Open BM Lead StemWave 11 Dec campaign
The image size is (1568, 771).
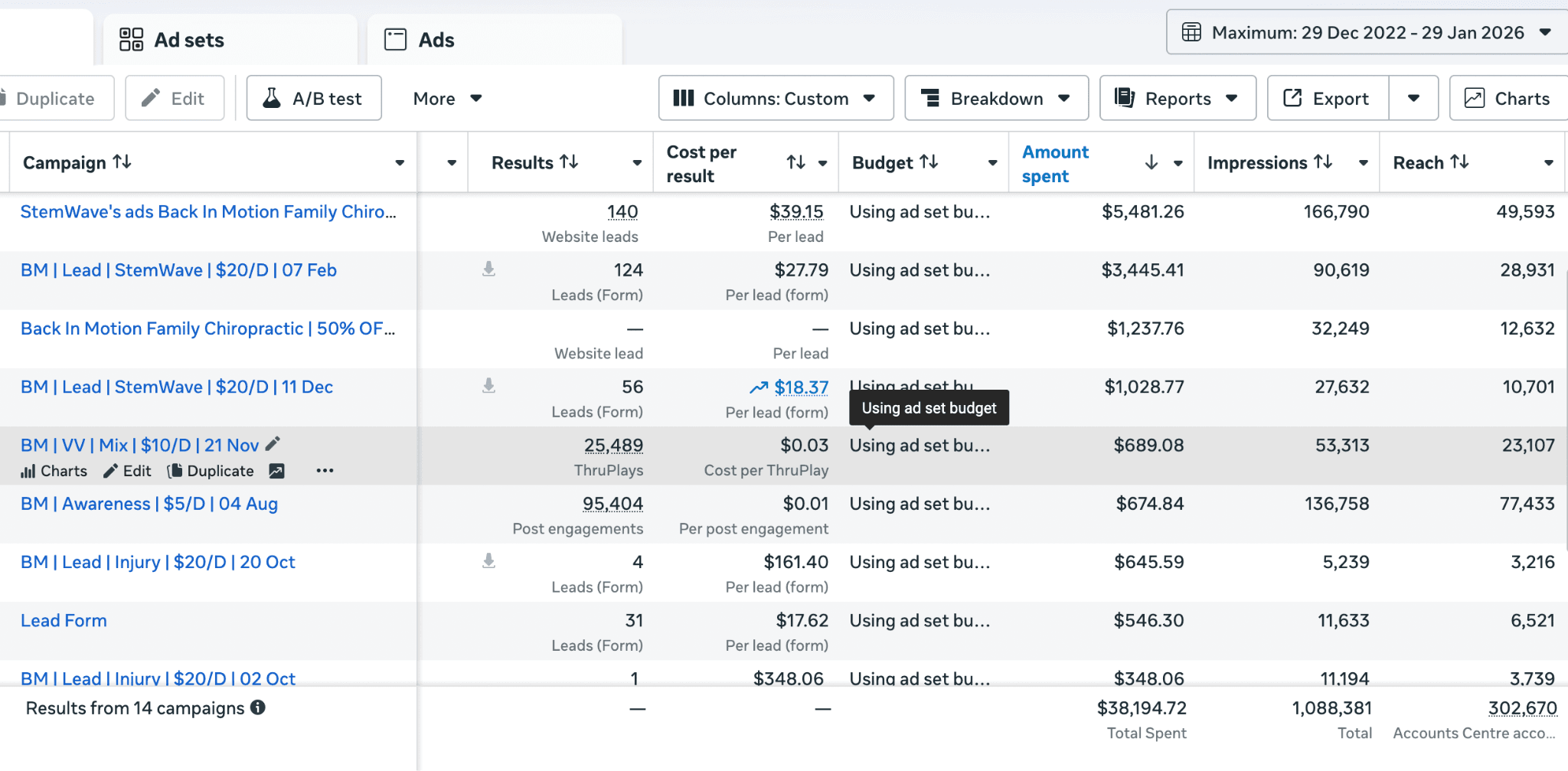177,387
